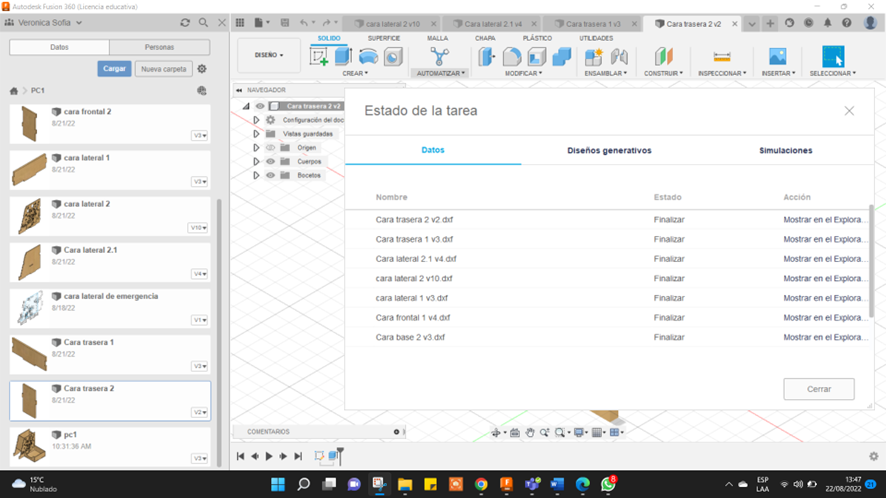
Task: Open the DISEÑO workspace dropdown
Action: pyautogui.click(x=269, y=55)
